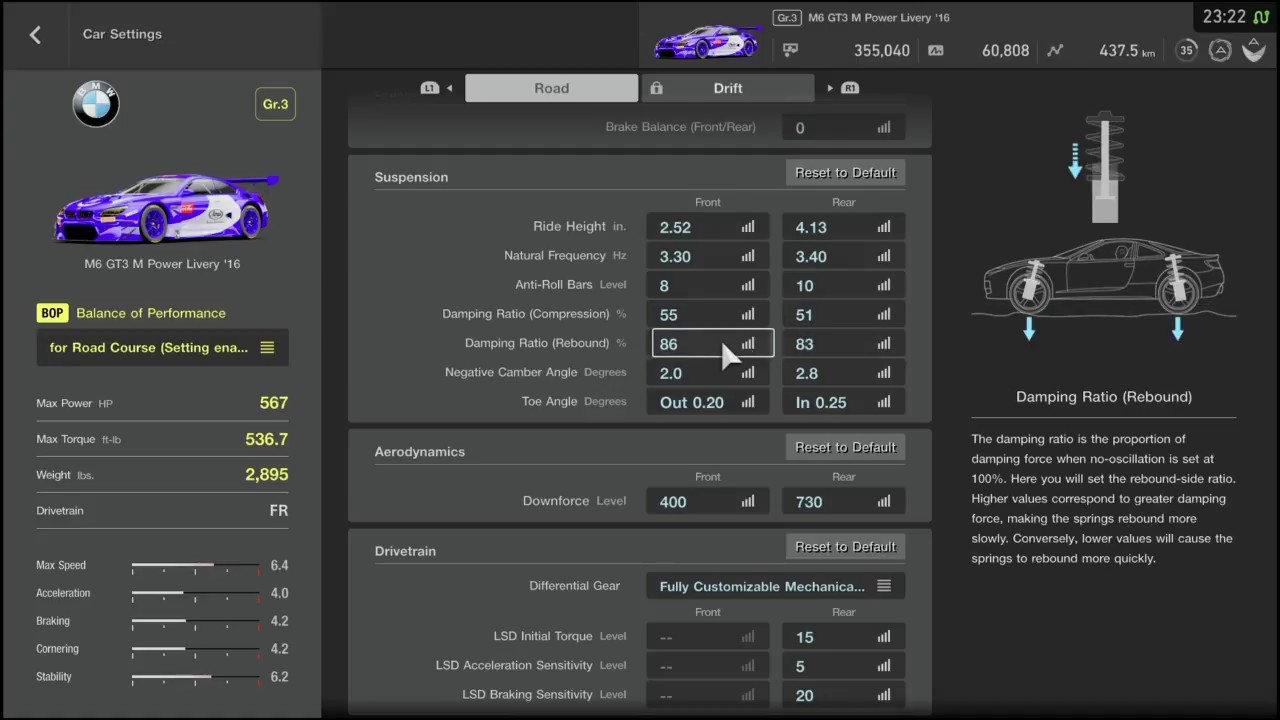Click the Stability performance bar
The height and width of the screenshot is (720, 1280).
[x=195, y=677]
